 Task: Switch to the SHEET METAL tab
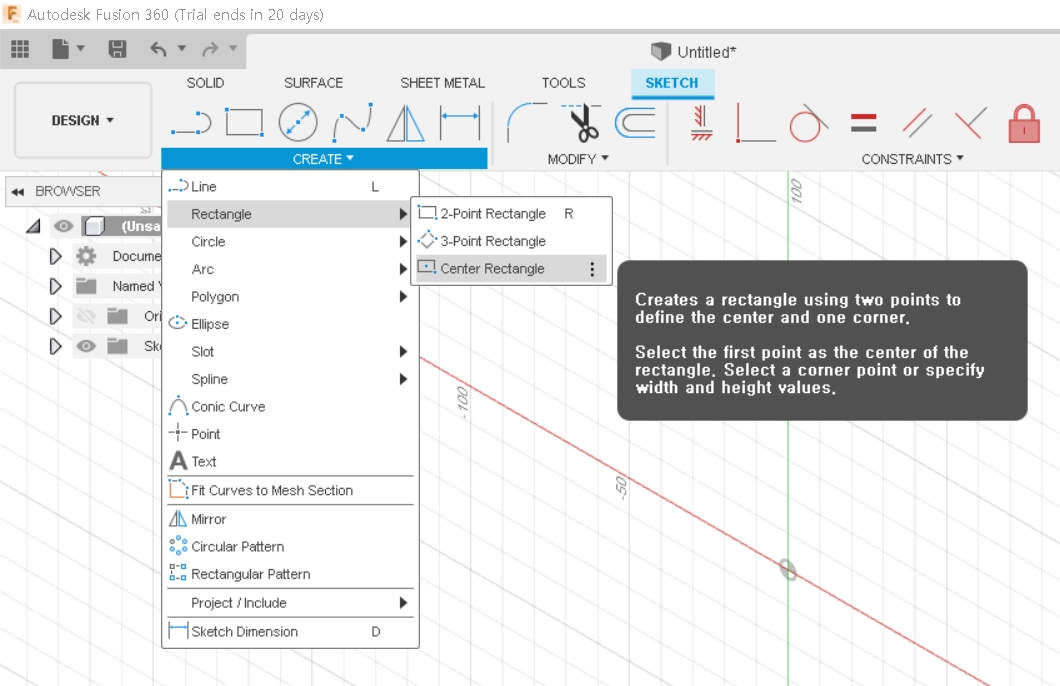[x=442, y=82]
